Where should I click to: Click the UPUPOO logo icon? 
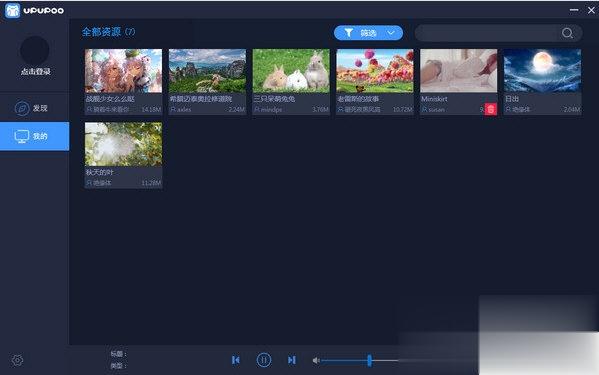(12, 10)
